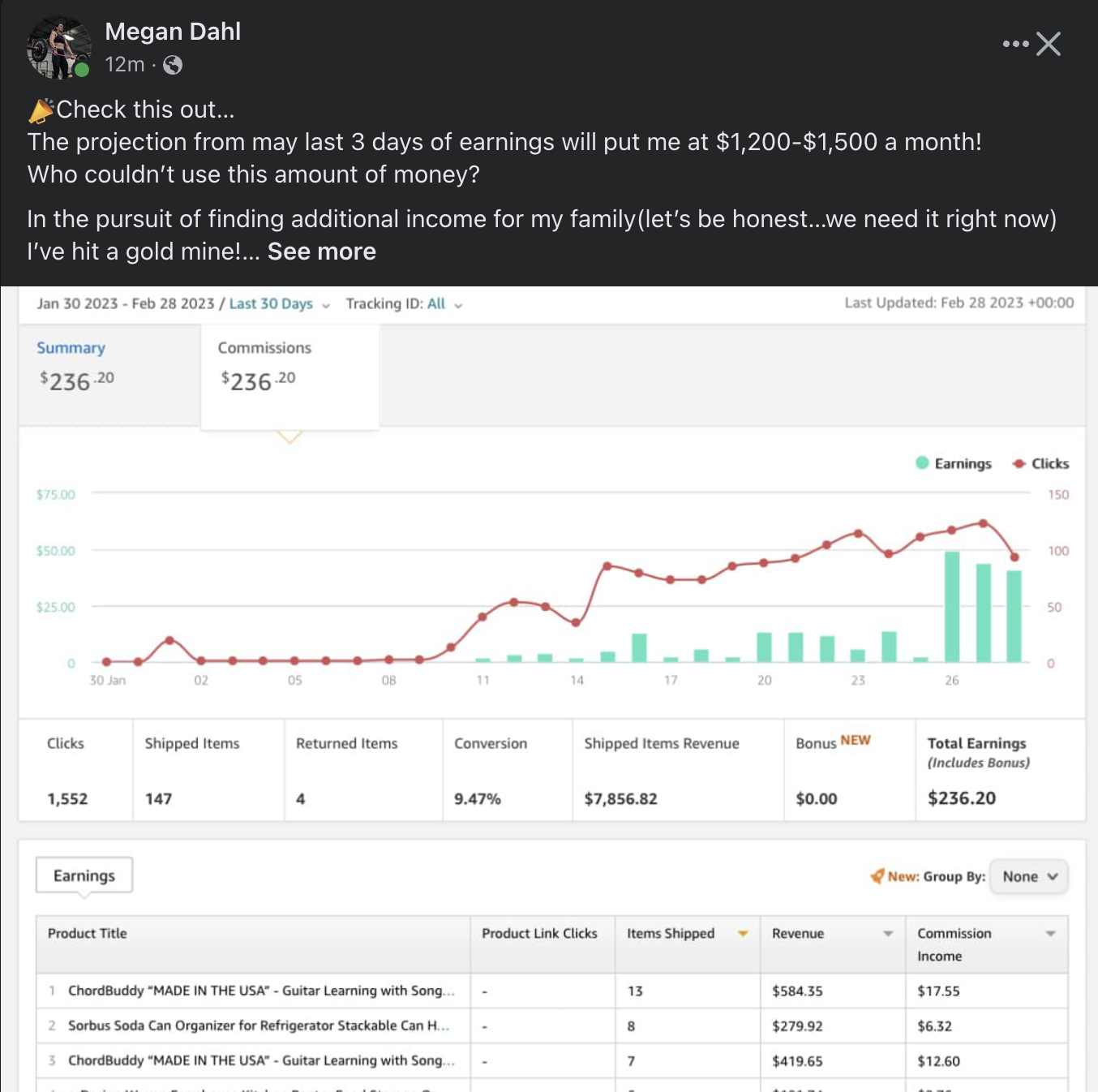Open Sorbus Soda Can Organizer product row
This screenshot has height=1092, width=1098.
[x=258, y=1025]
